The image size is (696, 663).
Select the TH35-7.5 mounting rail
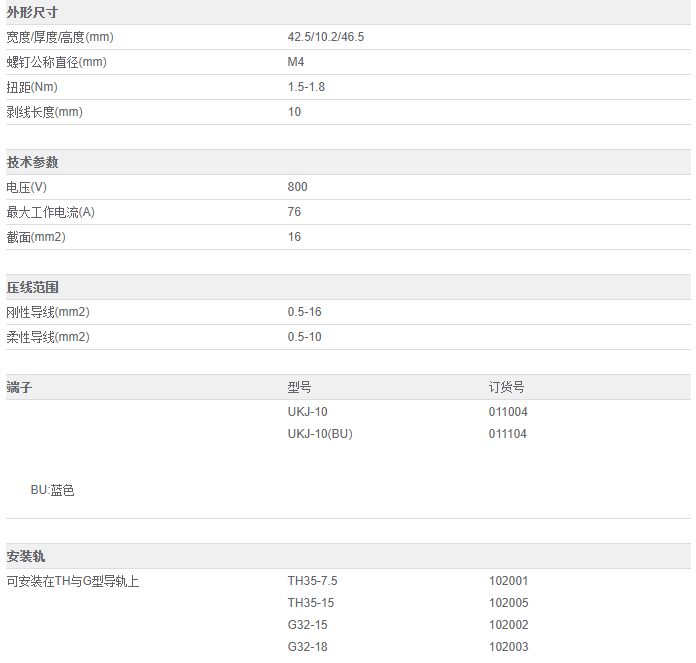pos(312,581)
